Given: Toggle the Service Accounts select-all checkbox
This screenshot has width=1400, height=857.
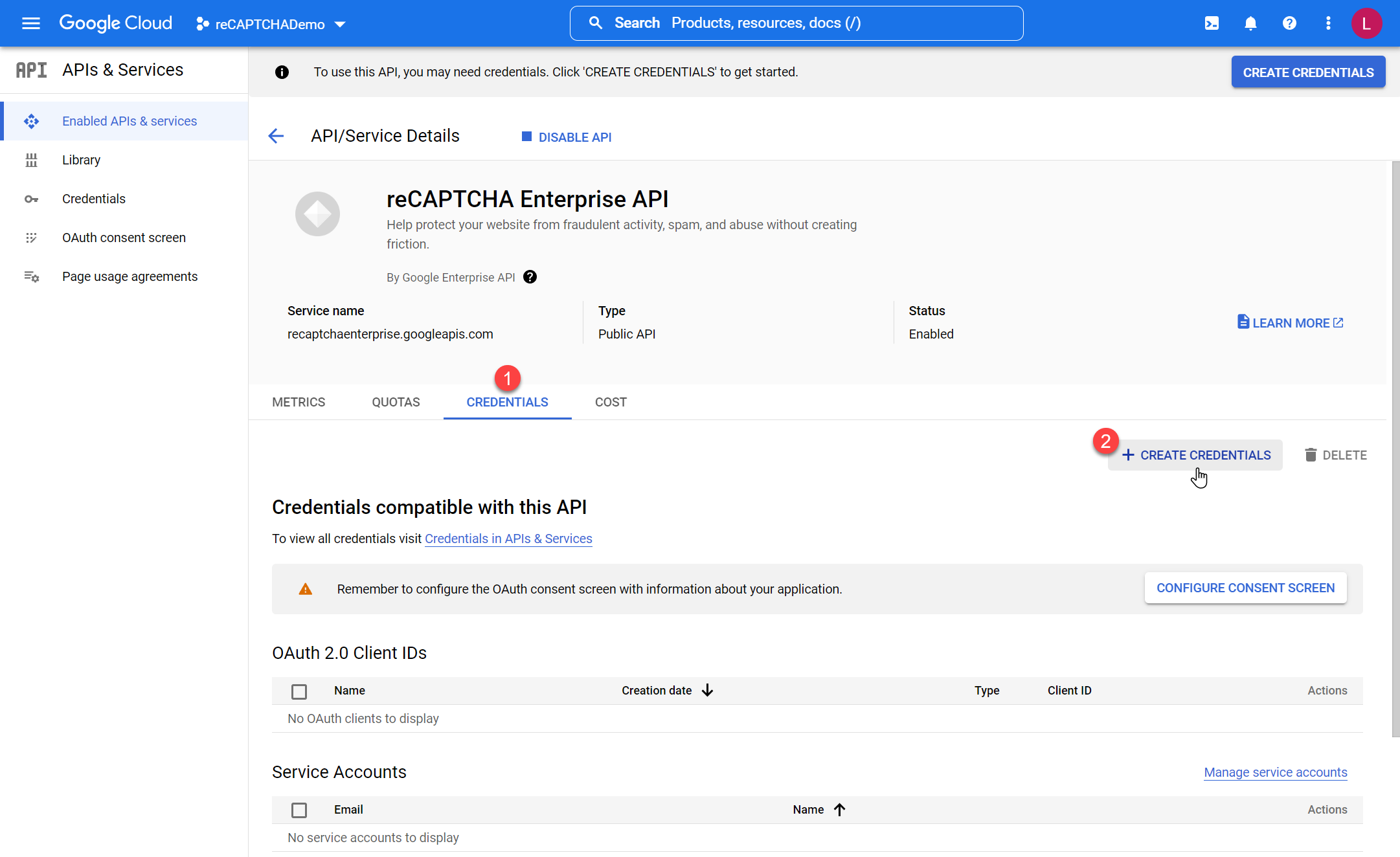Looking at the screenshot, I should pyautogui.click(x=299, y=810).
